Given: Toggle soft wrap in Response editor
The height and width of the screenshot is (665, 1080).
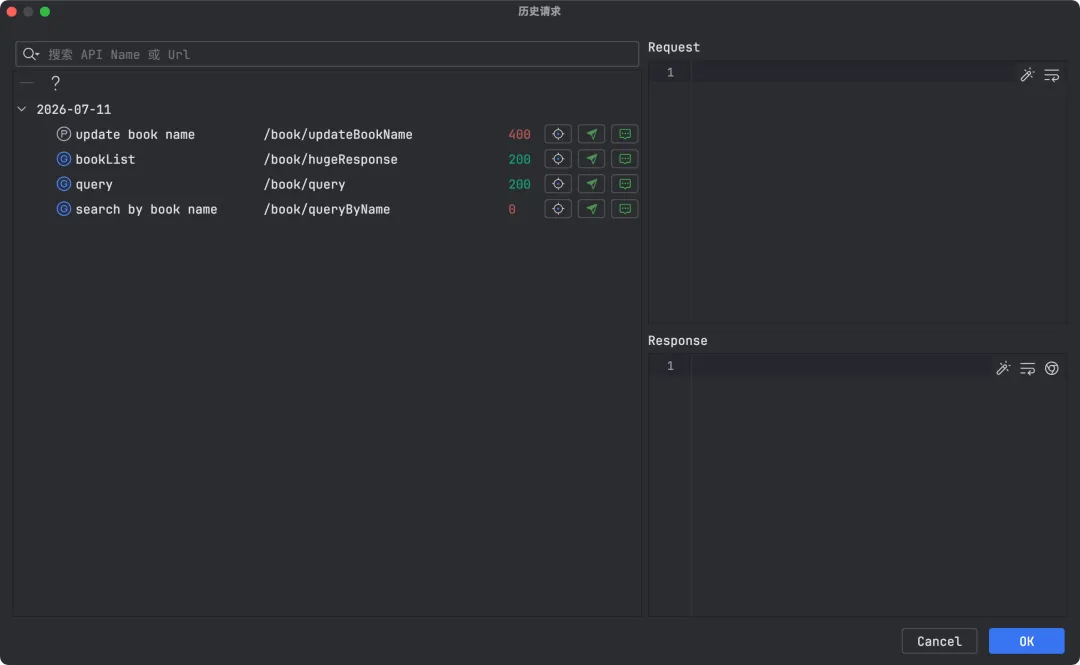Looking at the screenshot, I should click(1028, 368).
